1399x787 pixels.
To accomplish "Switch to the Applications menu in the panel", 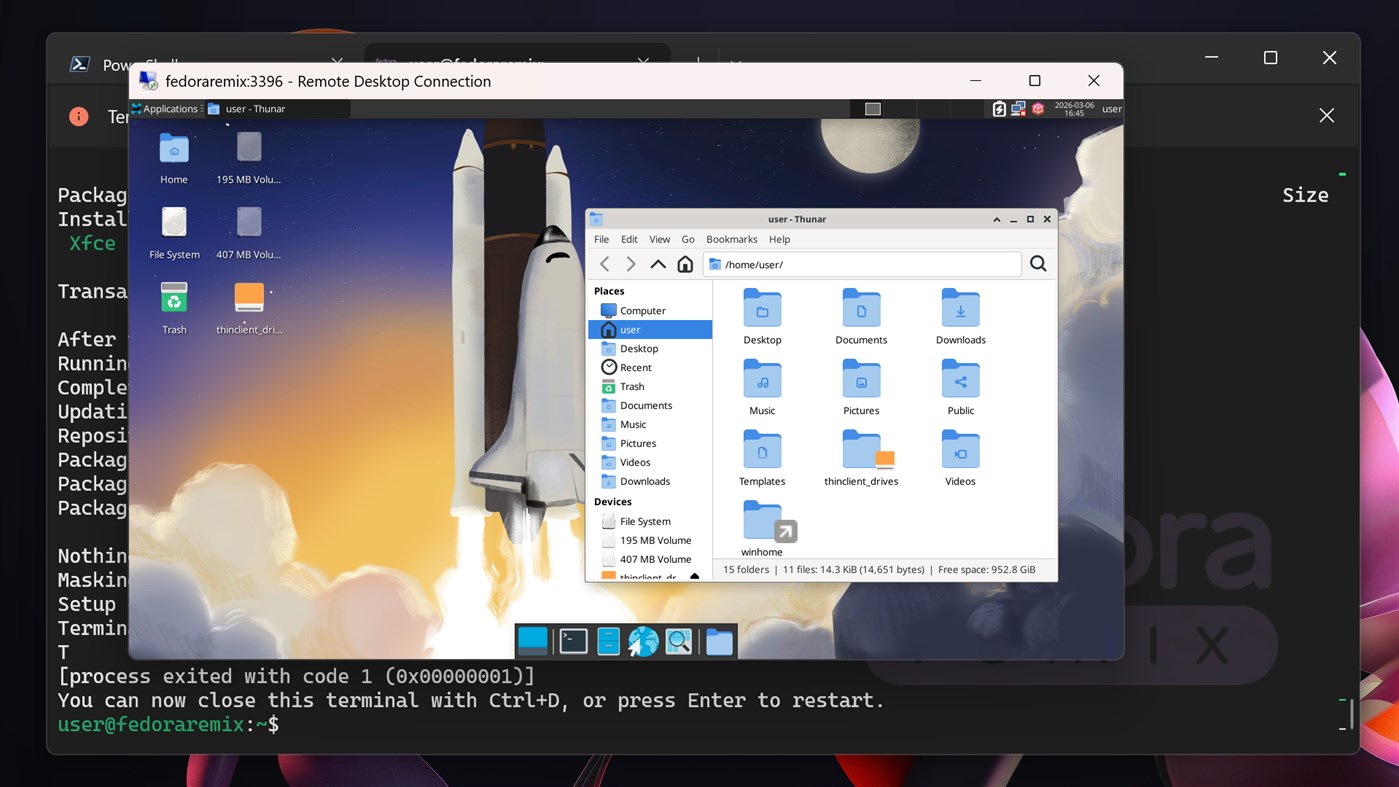I will (x=166, y=108).
